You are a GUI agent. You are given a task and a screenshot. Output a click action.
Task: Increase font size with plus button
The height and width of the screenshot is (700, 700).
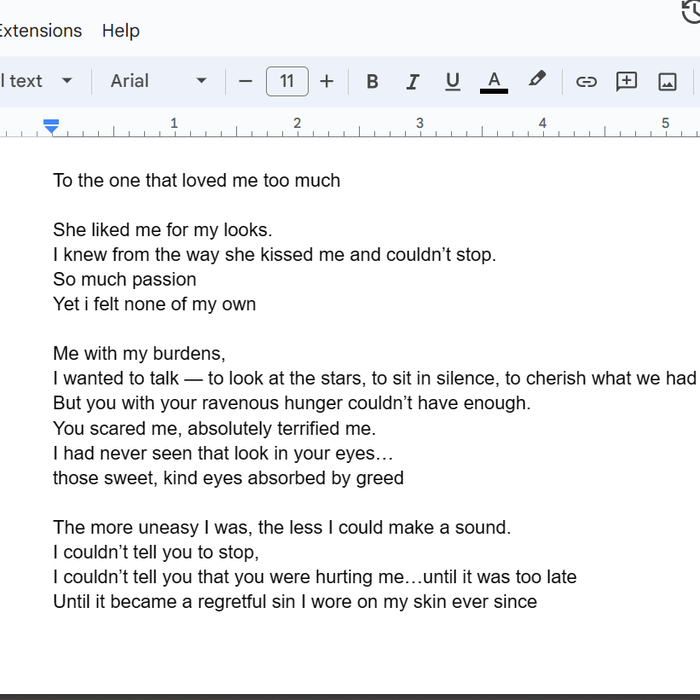(327, 82)
